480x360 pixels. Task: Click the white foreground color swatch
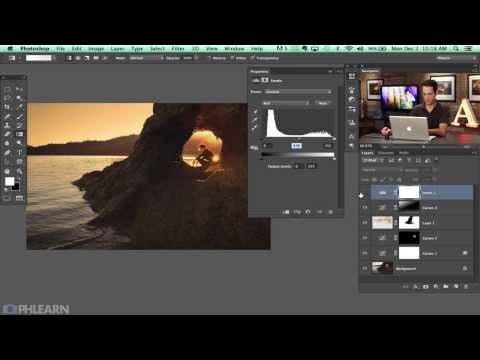click(x=9, y=181)
